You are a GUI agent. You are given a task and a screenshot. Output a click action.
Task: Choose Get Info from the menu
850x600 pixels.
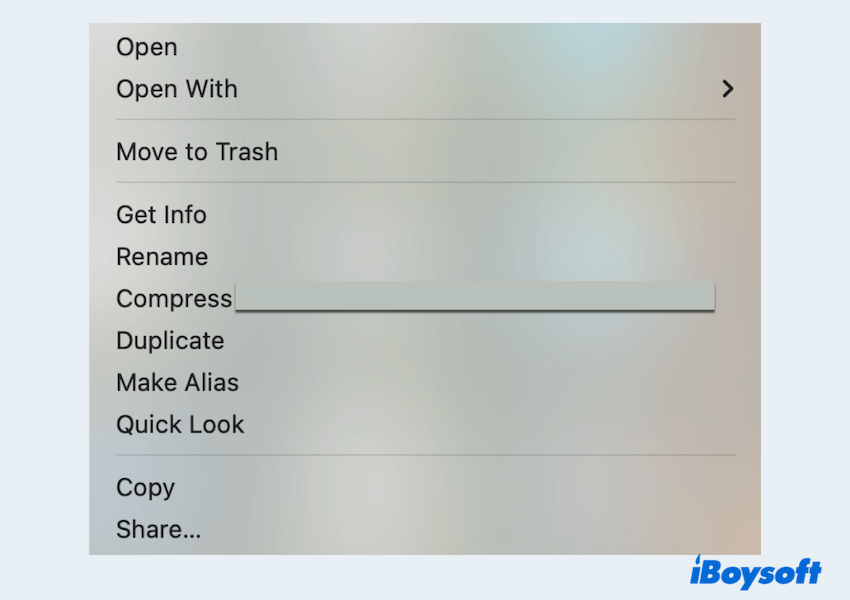click(161, 215)
